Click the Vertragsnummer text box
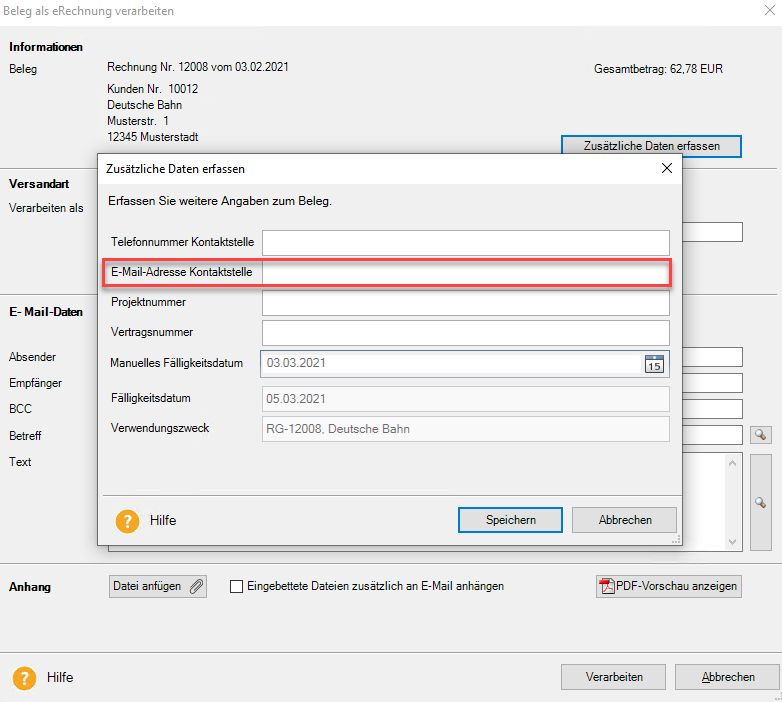The height and width of the screenshot is (702, 782). pos(465,333)
